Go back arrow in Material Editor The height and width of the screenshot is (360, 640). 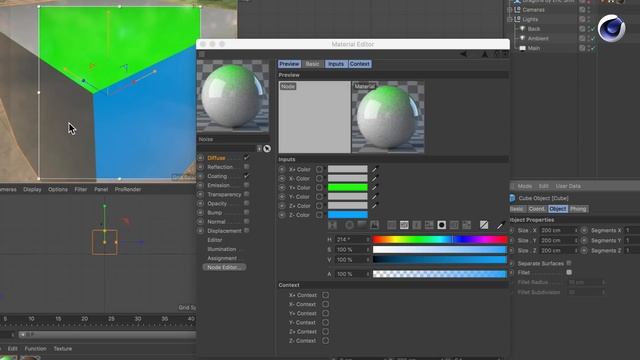(463, 54)
